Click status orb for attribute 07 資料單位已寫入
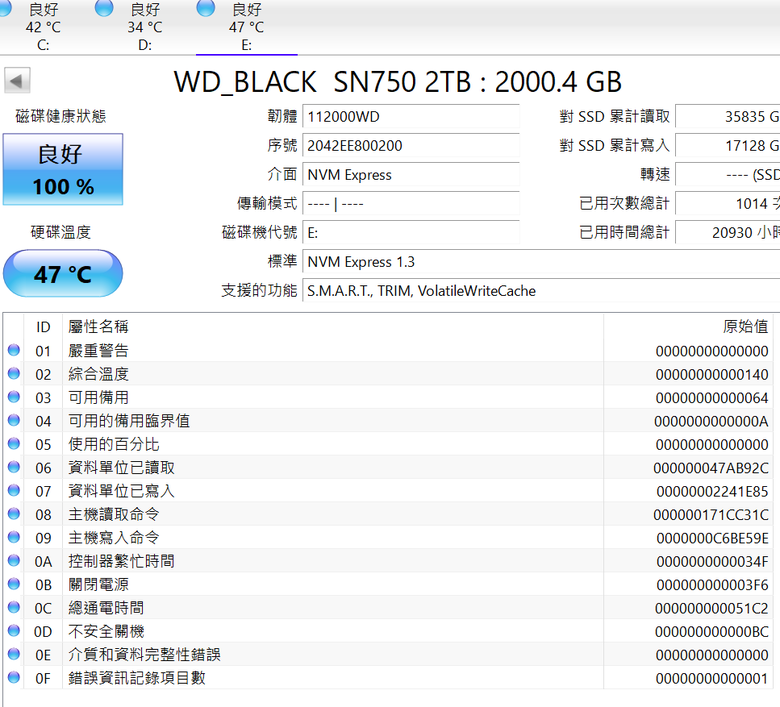Image resolution: width=780 pixels, height=707 pixels. [14, 491]
